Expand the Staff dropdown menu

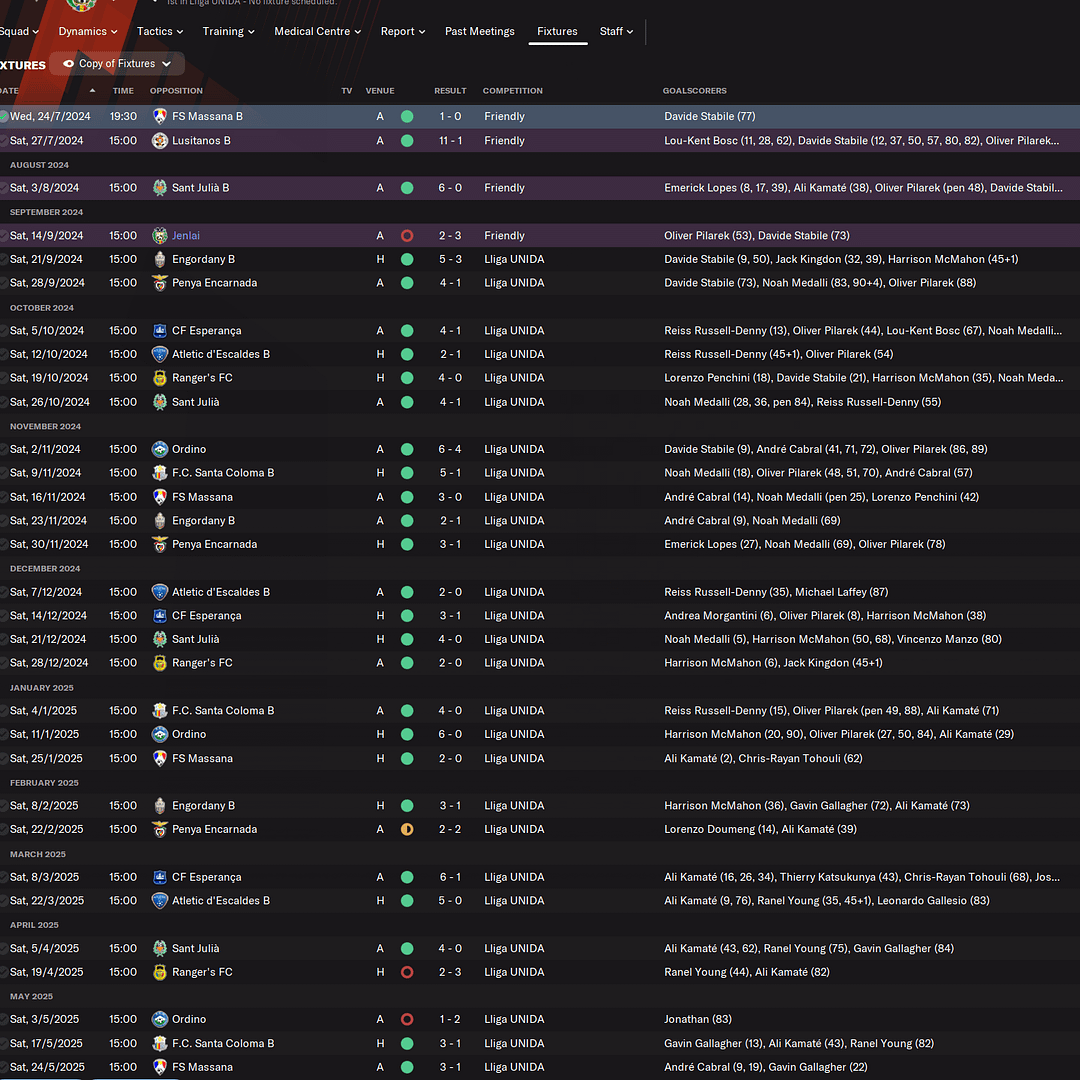pyautogui.click(x=616, y=31)
